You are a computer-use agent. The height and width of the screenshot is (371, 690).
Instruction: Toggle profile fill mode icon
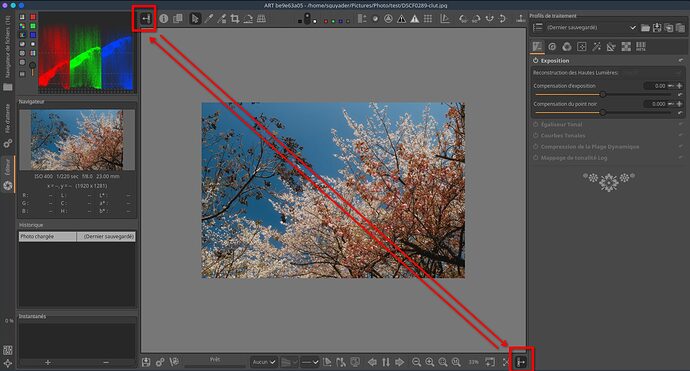pyautogui.click(x=537, y=28)
